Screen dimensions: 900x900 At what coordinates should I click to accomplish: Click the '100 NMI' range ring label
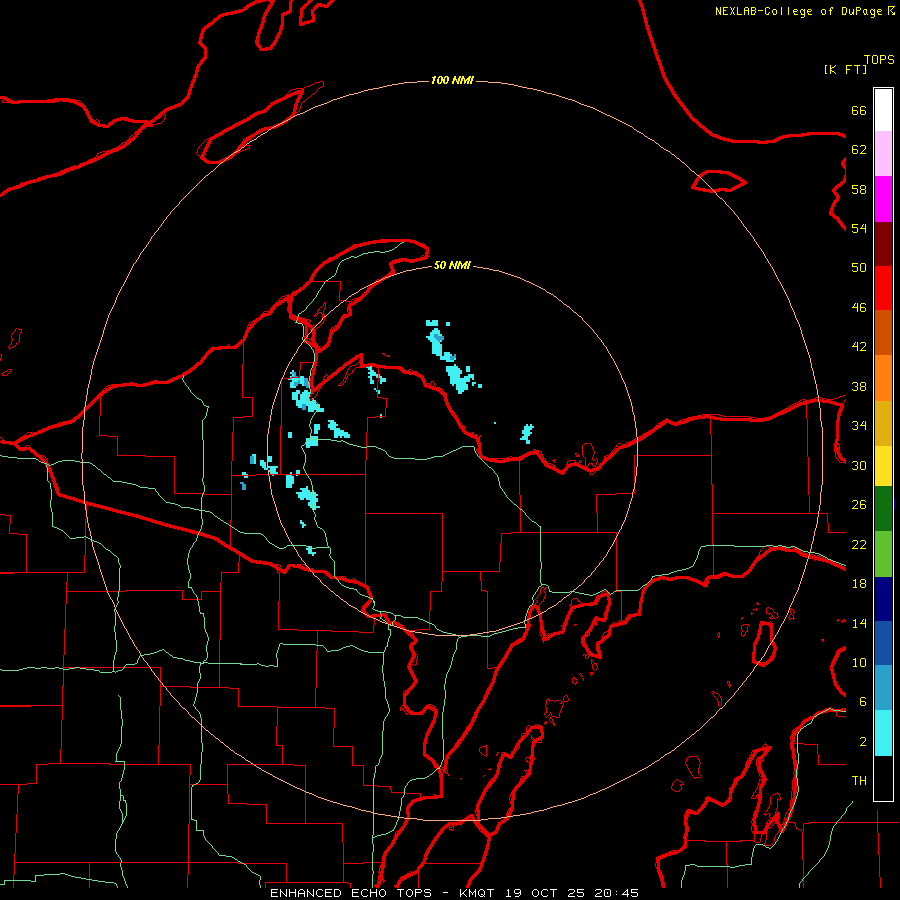pyautogui.click(x=452, y=80)
